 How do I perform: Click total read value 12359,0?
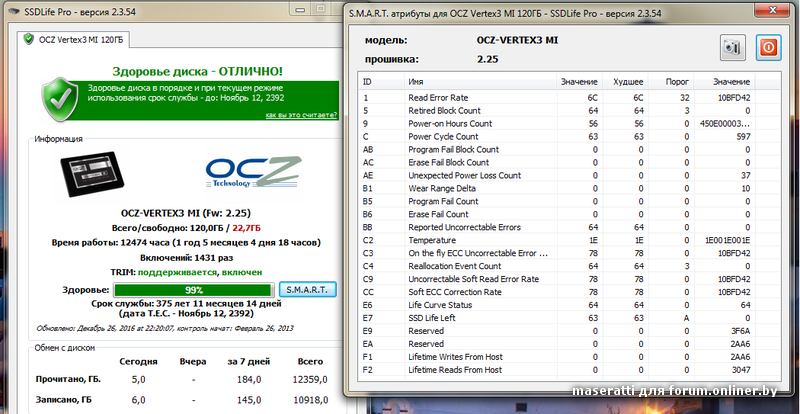(310, 380)
